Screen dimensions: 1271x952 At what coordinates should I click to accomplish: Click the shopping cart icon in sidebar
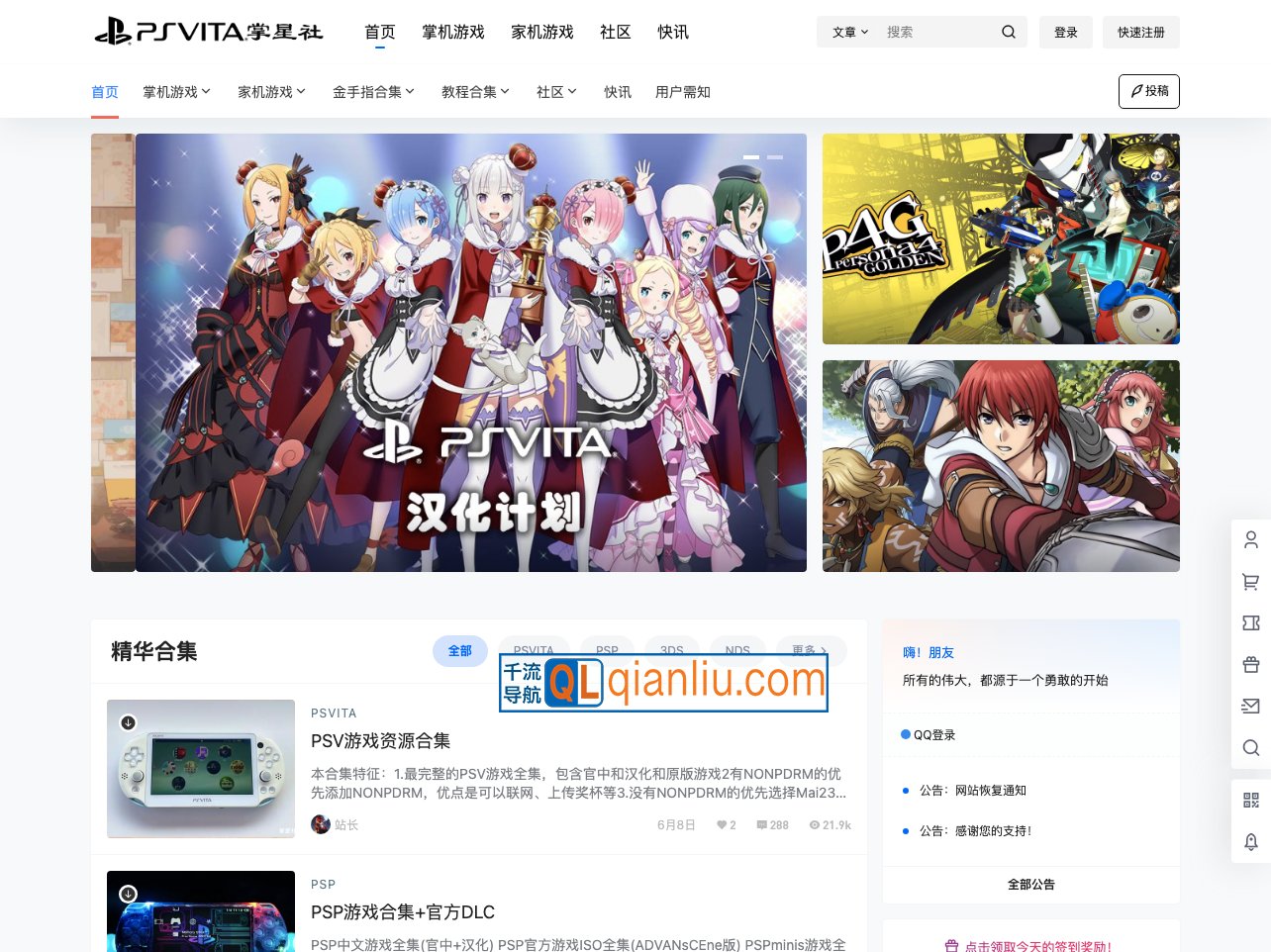pos(1251,582)
